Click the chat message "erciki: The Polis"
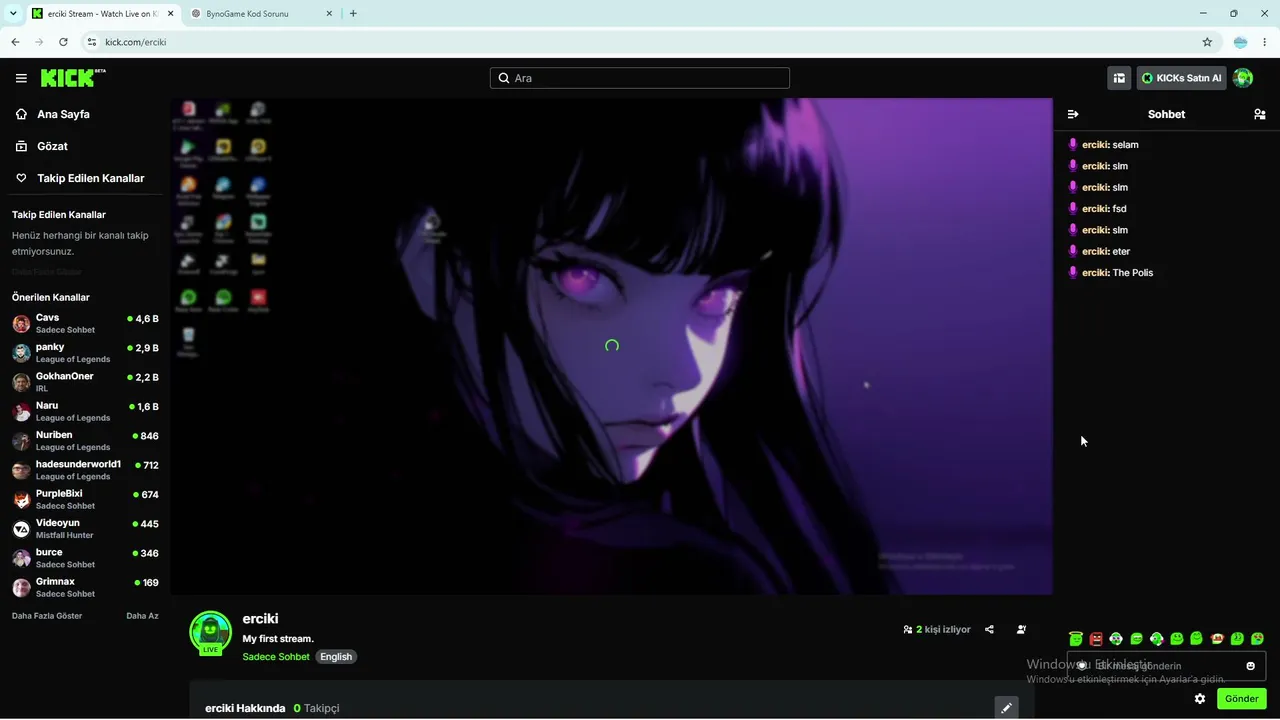The image size is (1280, 720). [x=1111, y=273]
